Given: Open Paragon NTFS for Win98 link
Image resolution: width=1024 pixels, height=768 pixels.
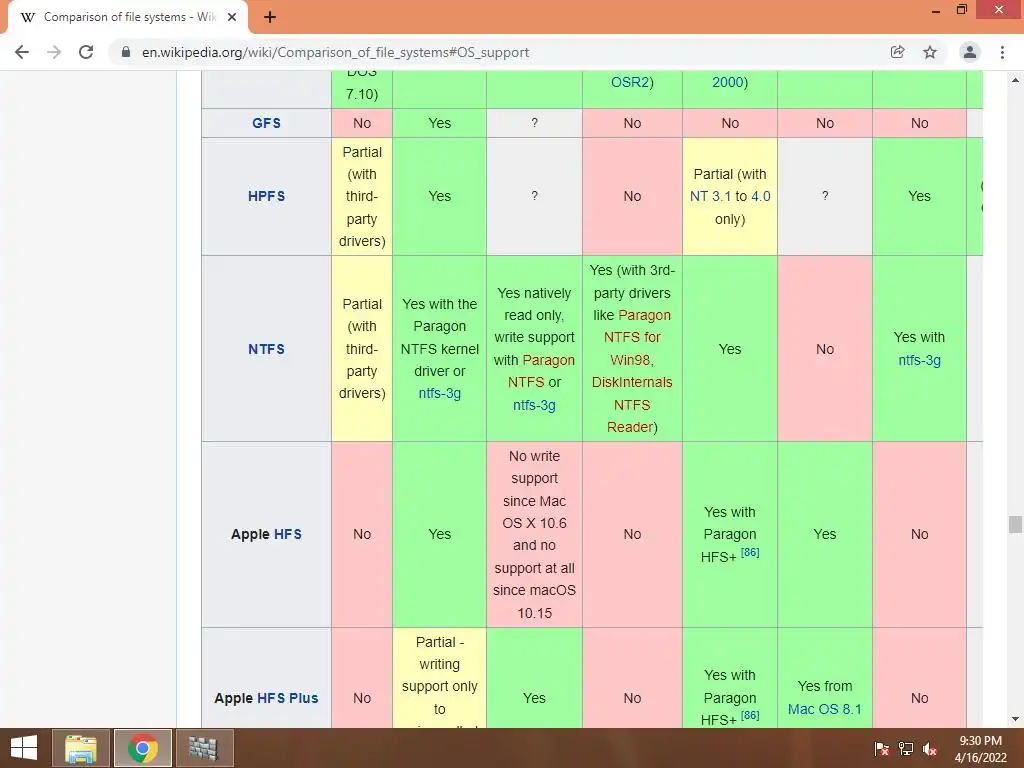Looking at the screenshot, I should (x=632, y=338).
